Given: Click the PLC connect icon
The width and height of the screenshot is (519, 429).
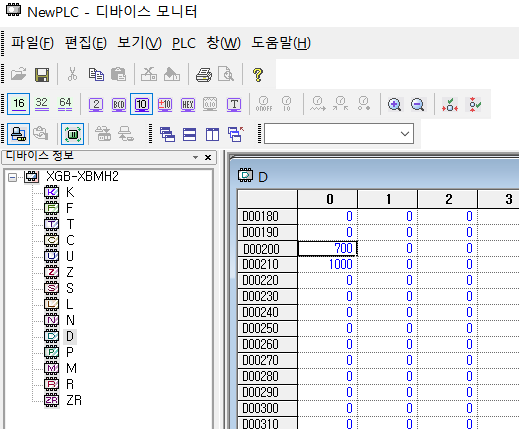Looking at the screenshot, I should tap(19, 134).
